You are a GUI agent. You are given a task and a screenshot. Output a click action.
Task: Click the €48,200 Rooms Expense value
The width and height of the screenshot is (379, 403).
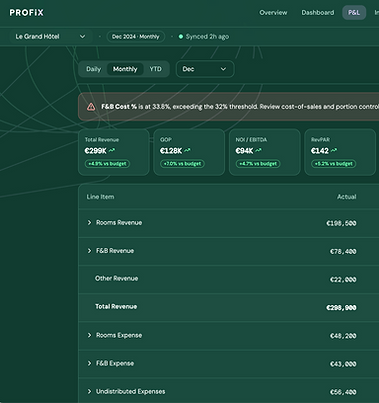pyautogui.click(x=343, y=336)
